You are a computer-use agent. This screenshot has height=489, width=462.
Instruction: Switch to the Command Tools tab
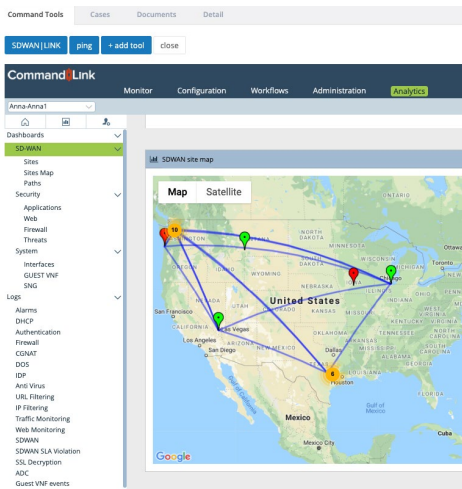[35, 14]
